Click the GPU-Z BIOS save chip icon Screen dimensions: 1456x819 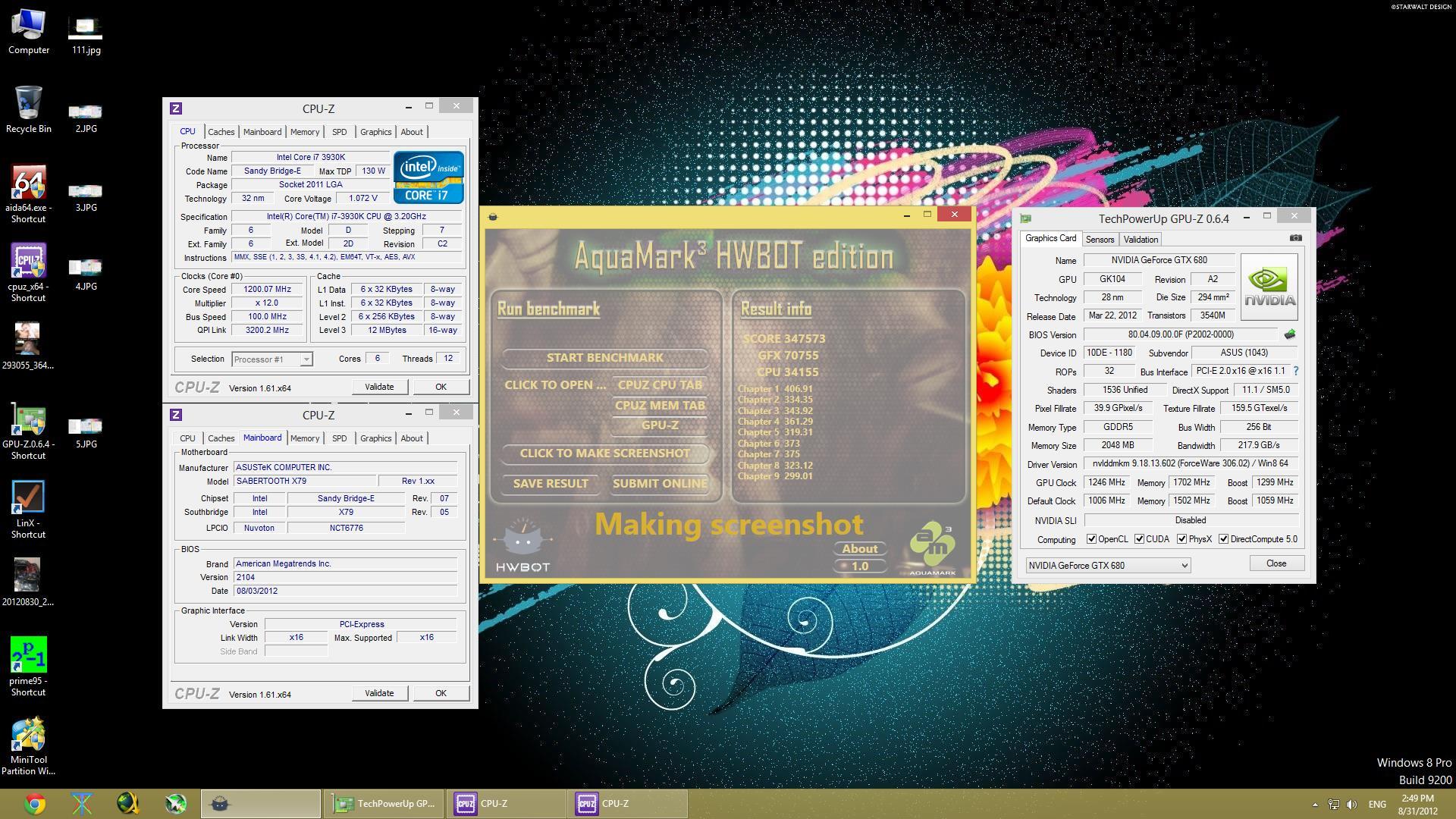(x=1289, y=334)
